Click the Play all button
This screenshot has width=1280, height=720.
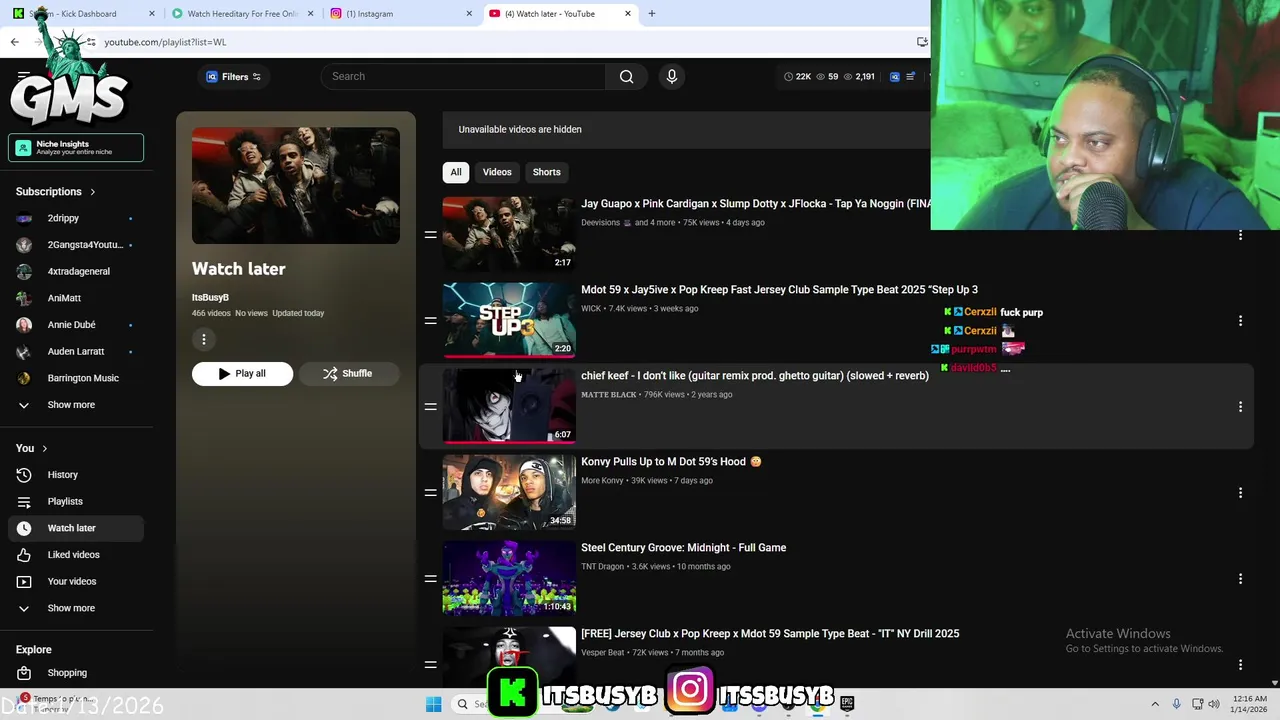pos(242,374)
